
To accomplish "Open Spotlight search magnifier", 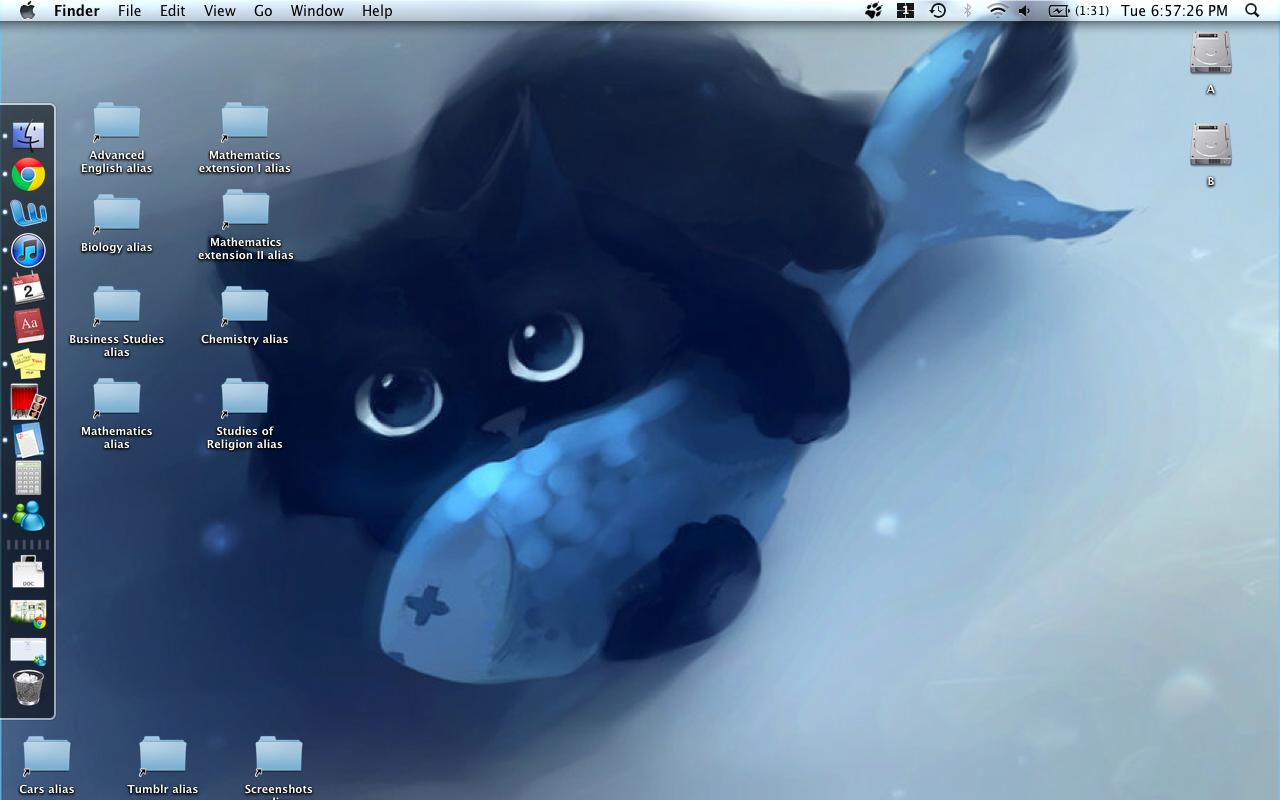I will (x=1252, y=10).
